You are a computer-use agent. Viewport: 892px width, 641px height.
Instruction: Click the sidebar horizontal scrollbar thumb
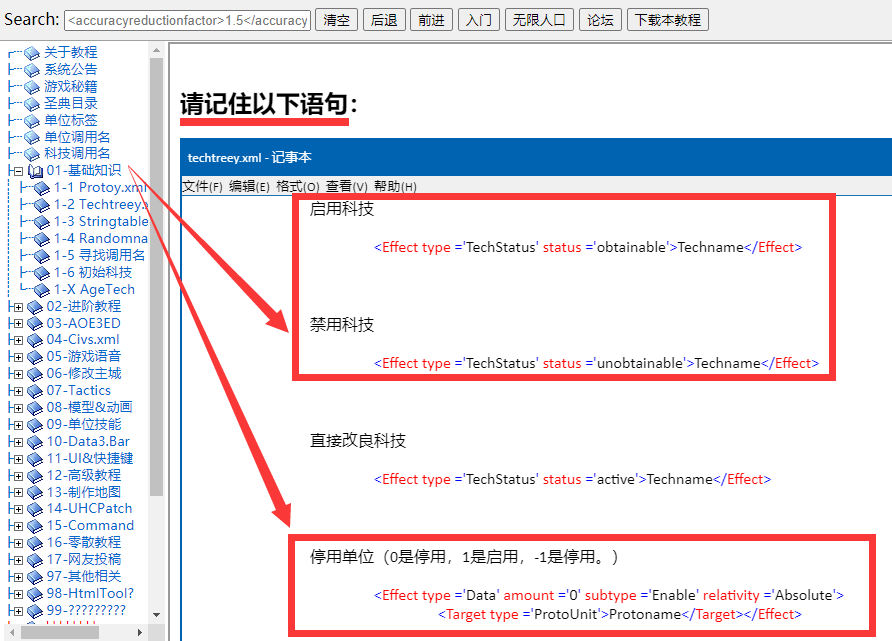pyautogui.click(x=60, y=632)
